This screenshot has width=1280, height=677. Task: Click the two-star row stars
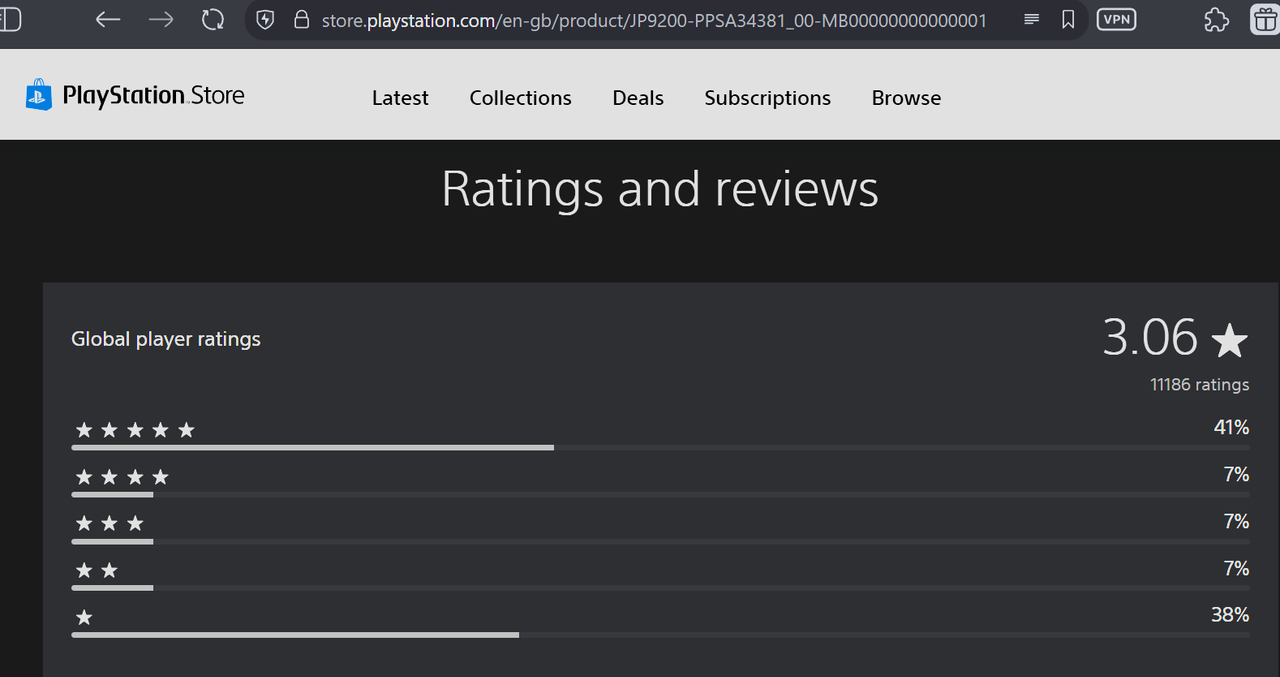click(97, 571)
